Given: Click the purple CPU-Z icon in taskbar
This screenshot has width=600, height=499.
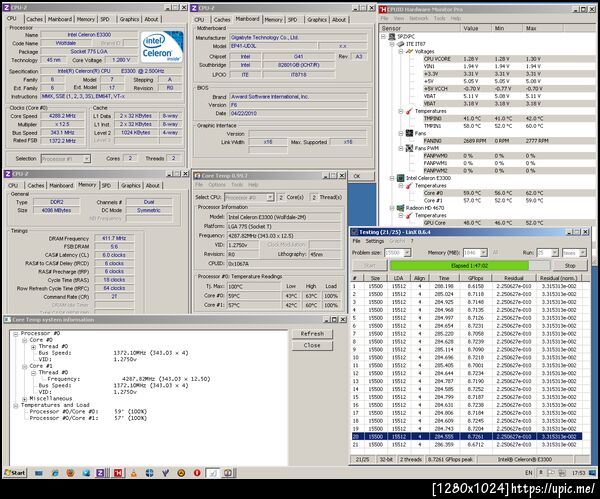Looking at the screenshot, I should point(100,473).
